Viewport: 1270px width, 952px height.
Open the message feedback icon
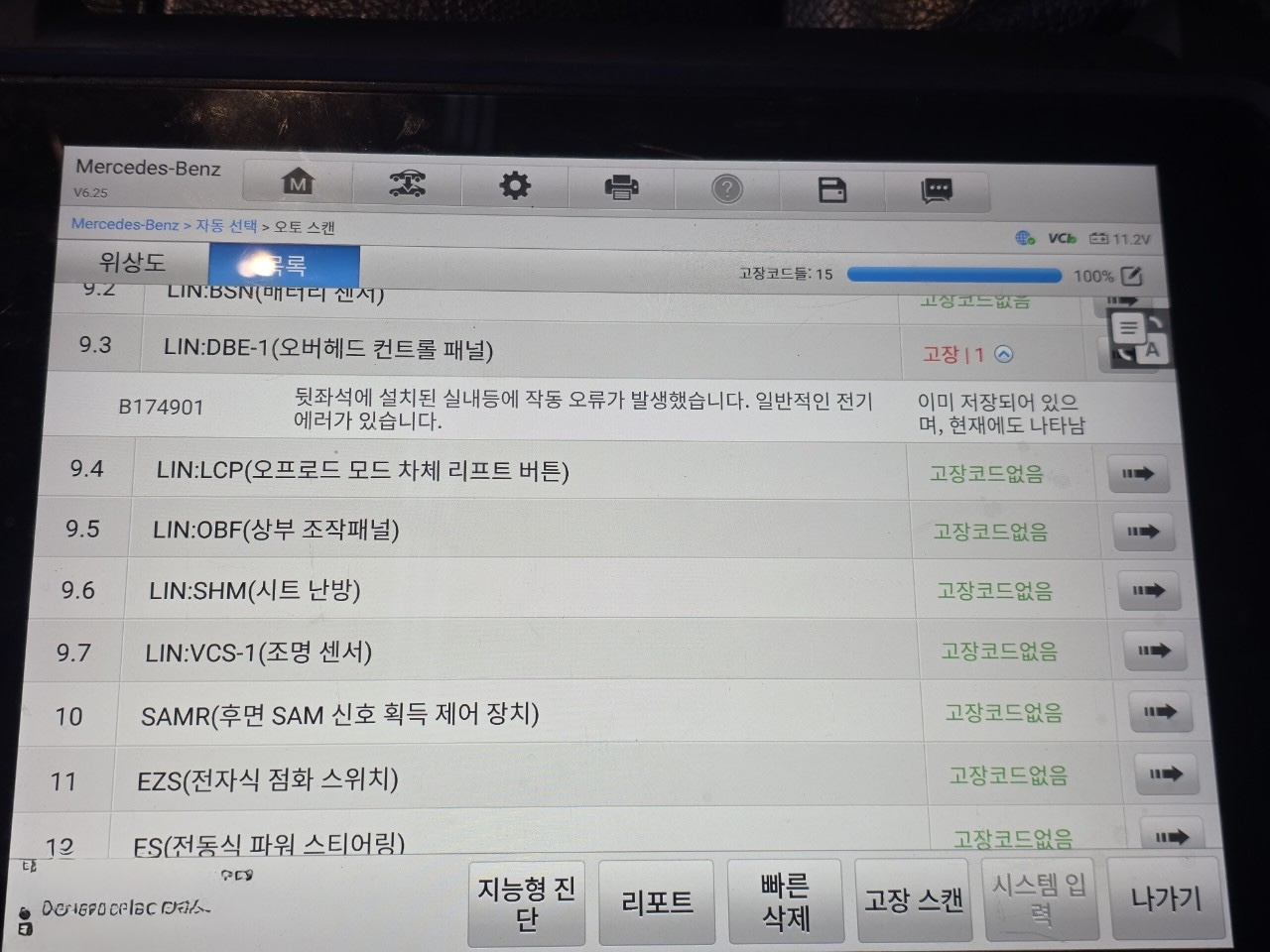[937, 190]
